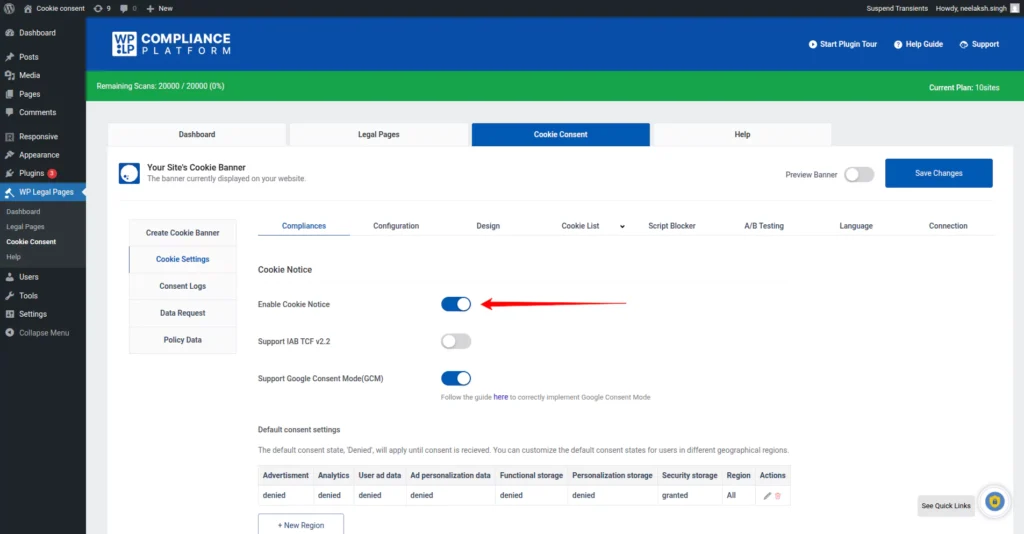
Task: Click the pencil edit icon in Actions column
Action: (767, 495)
